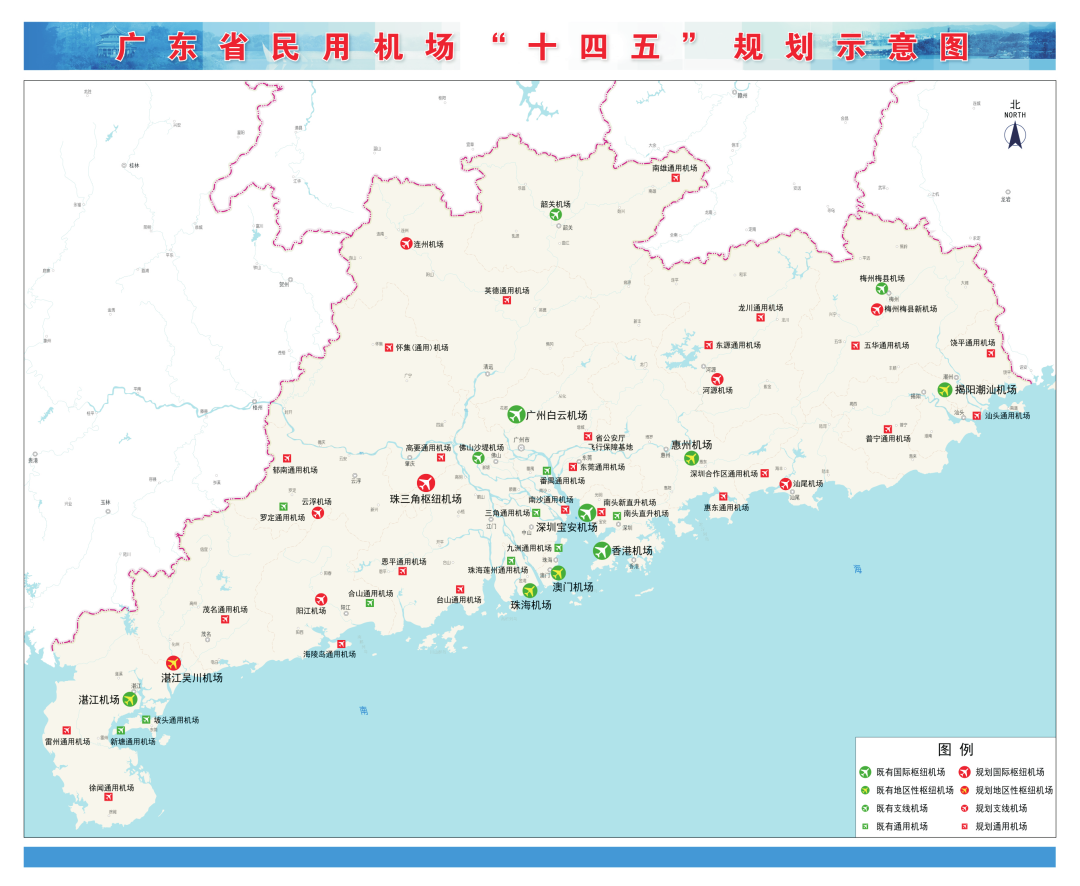The image size is (1080, 886).
Task: Select the 南雄通用机场 red square icon
Action: pyautogui.click(x=675, y=178)
